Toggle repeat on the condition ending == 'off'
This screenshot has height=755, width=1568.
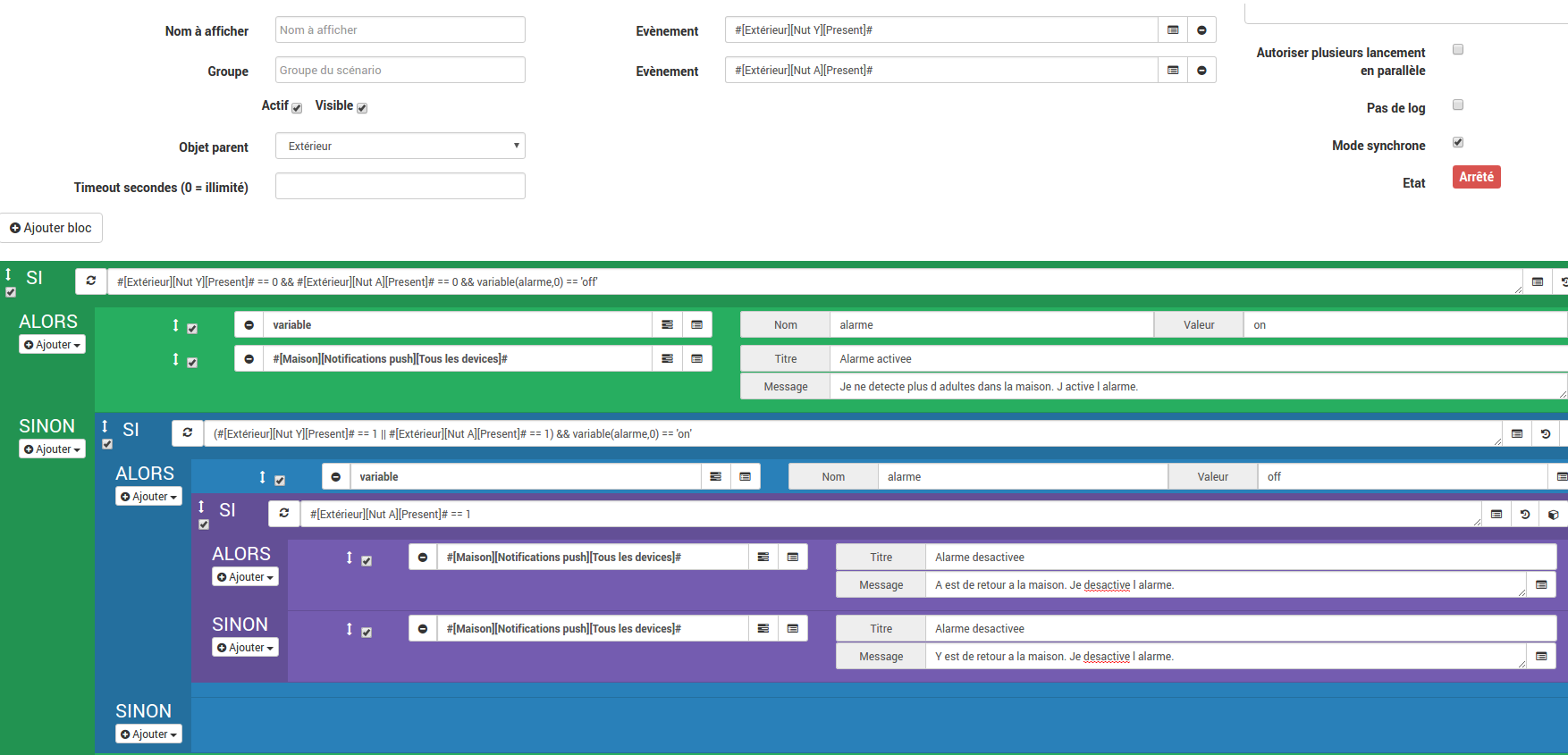[90, 281]
